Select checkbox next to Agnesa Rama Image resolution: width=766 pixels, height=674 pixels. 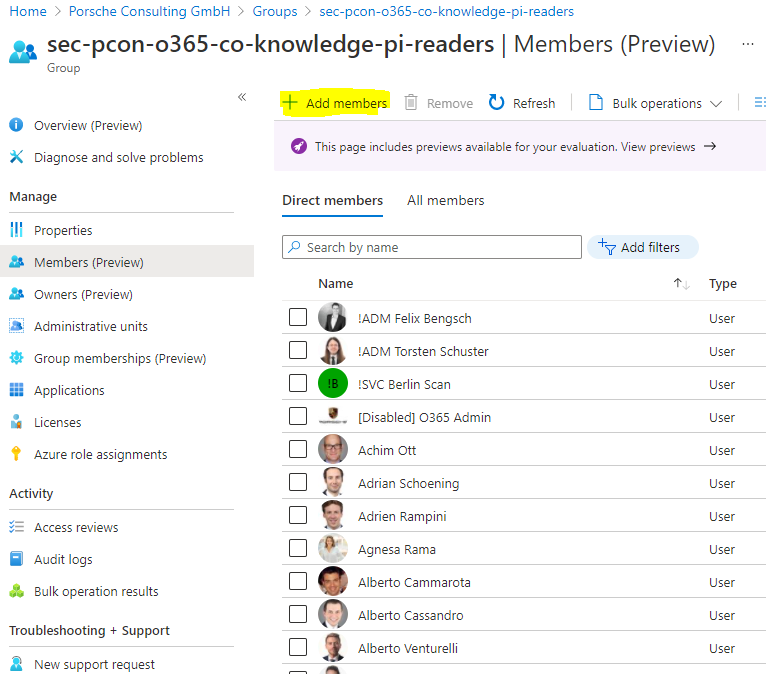pyautogui.click(x=298, y=548)
